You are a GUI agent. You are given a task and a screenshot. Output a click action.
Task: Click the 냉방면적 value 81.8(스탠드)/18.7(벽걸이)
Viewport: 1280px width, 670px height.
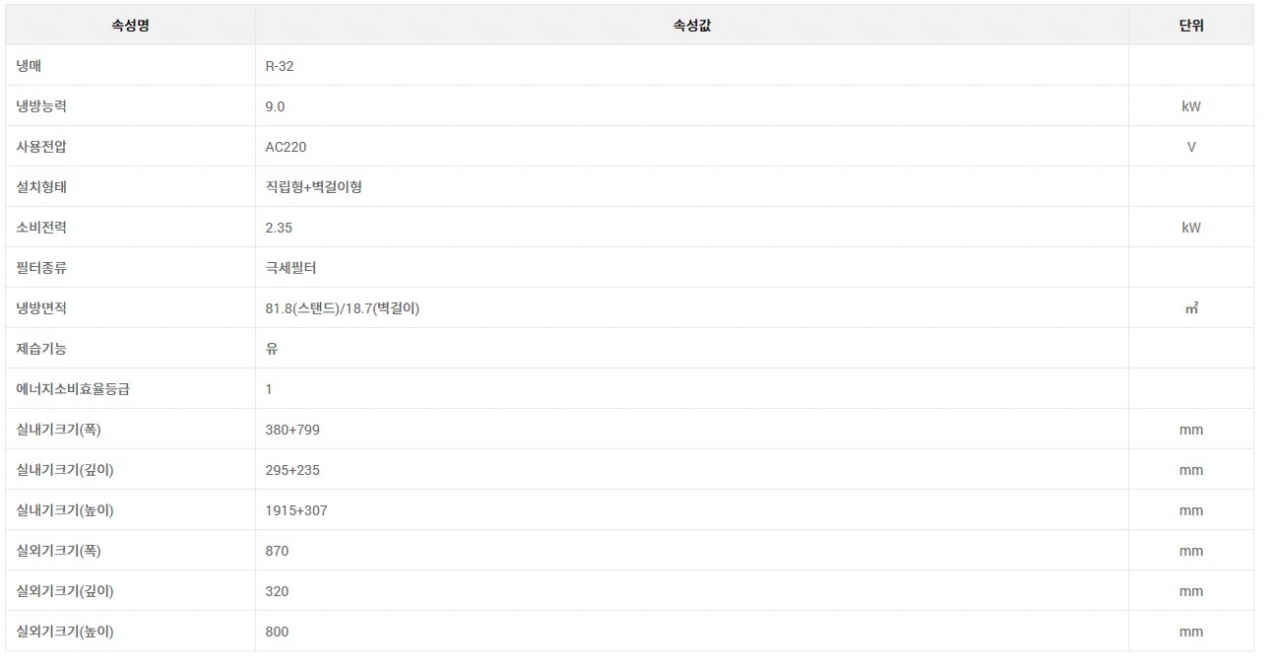(342, 309)
